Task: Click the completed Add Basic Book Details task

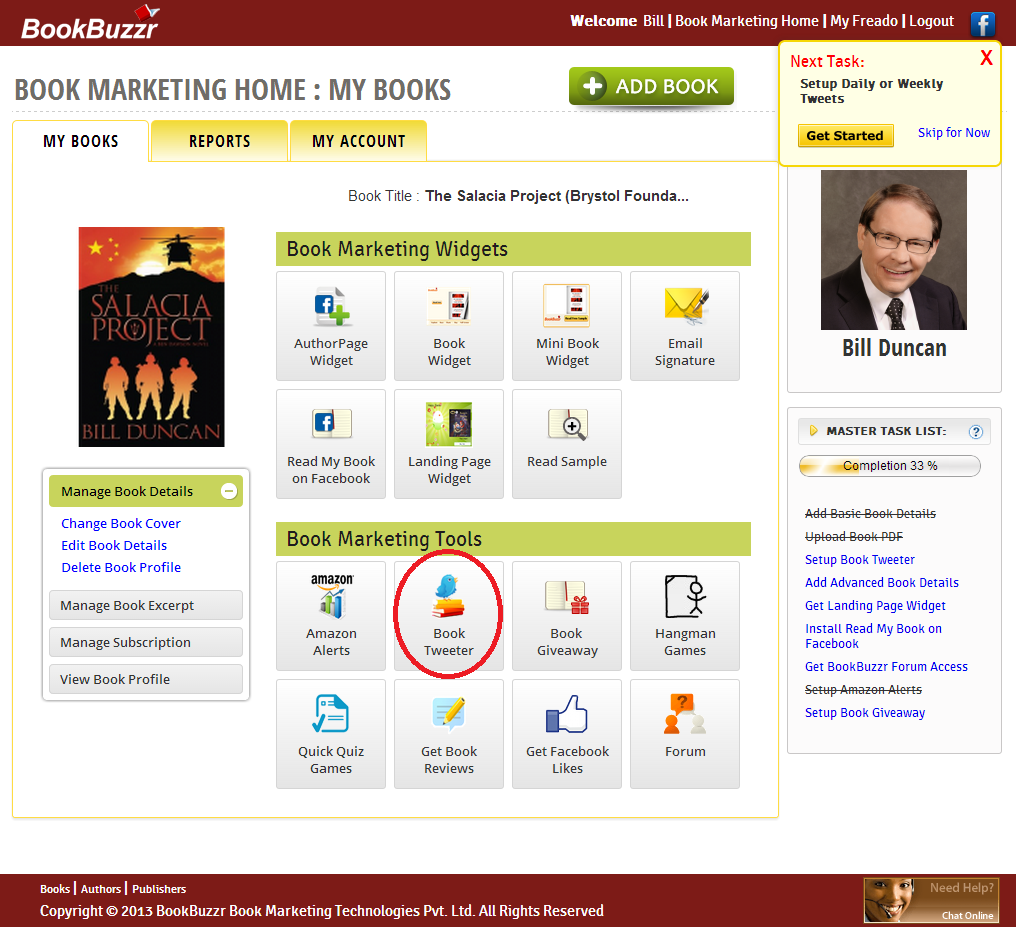Action: tap(870, 514)
